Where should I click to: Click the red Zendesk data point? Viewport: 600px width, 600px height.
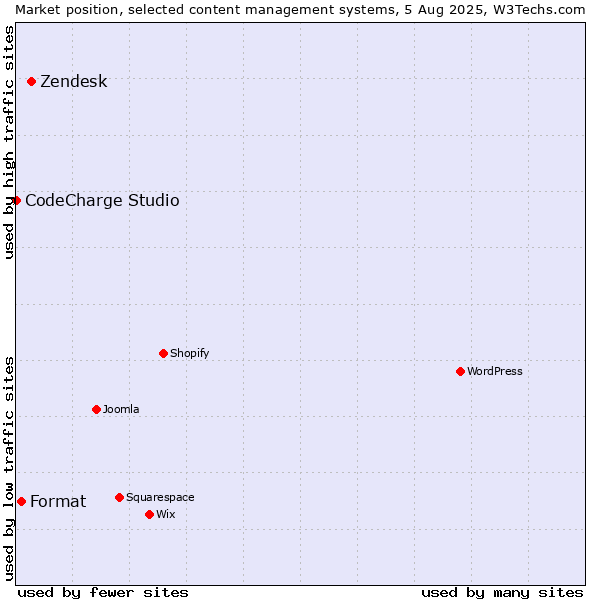(x=32, y=82)
